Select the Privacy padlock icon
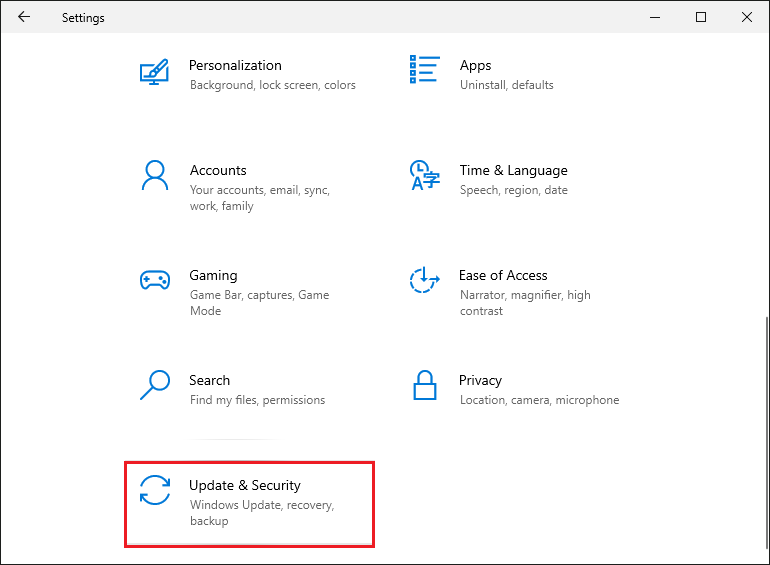Image resolution: width=770 pixels, height=565 pixels. tap(424, 385)
